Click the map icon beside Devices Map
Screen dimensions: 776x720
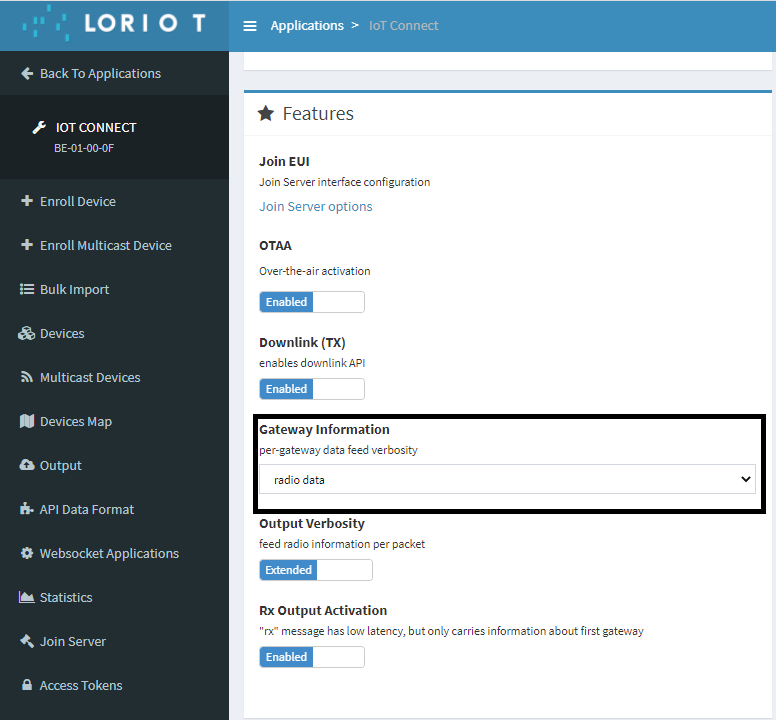[x=27, y=421]
